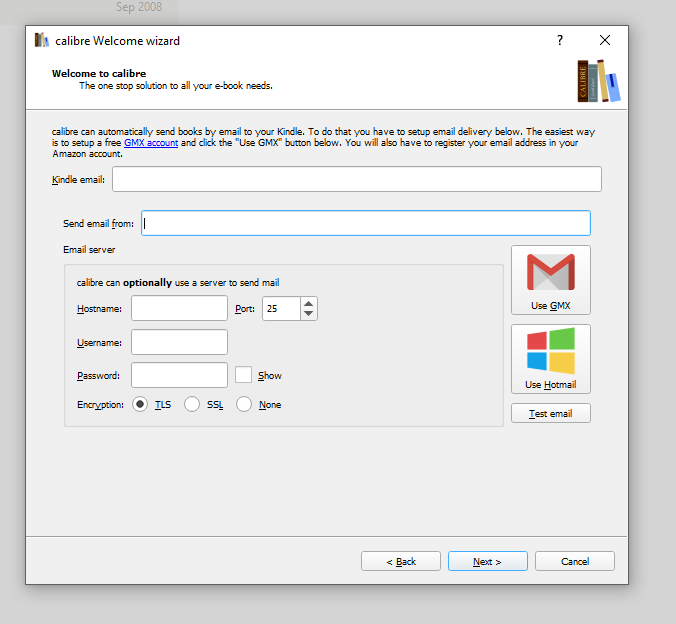Focus the Hostname text field
This screenshot has height=624, width=676.
[179, 308]
